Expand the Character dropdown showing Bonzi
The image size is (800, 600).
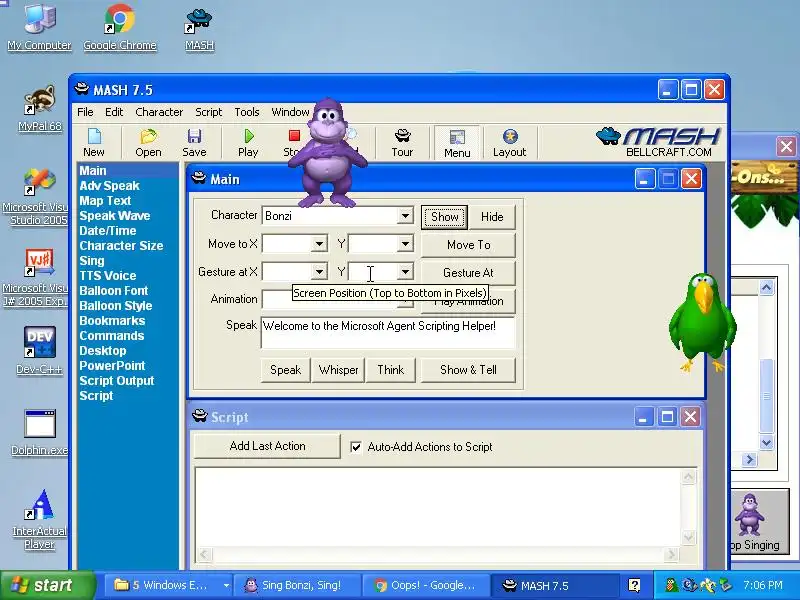(x=405, y=216)
